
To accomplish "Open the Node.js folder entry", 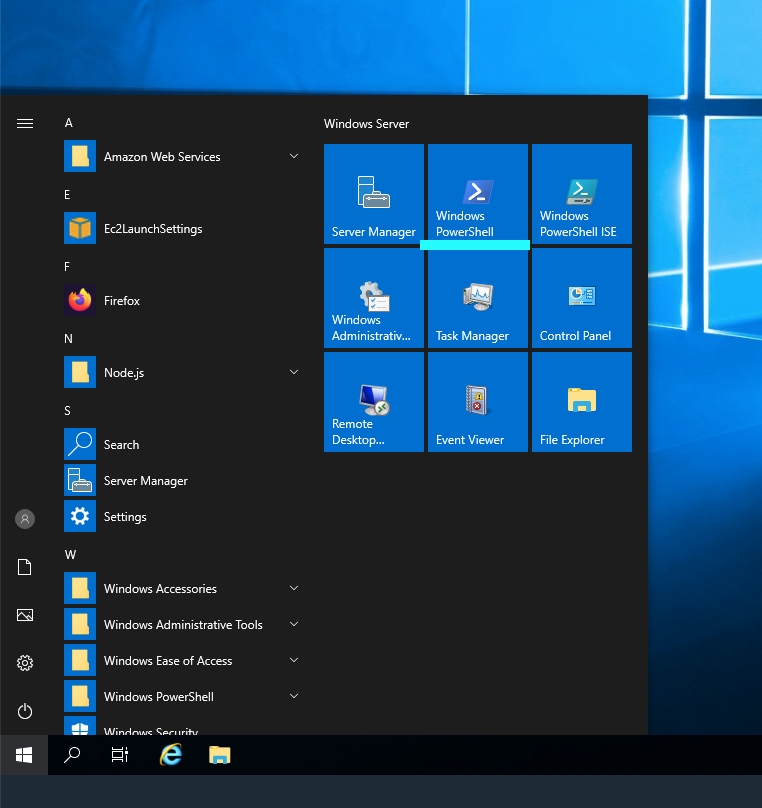I will tap(183, 372).
